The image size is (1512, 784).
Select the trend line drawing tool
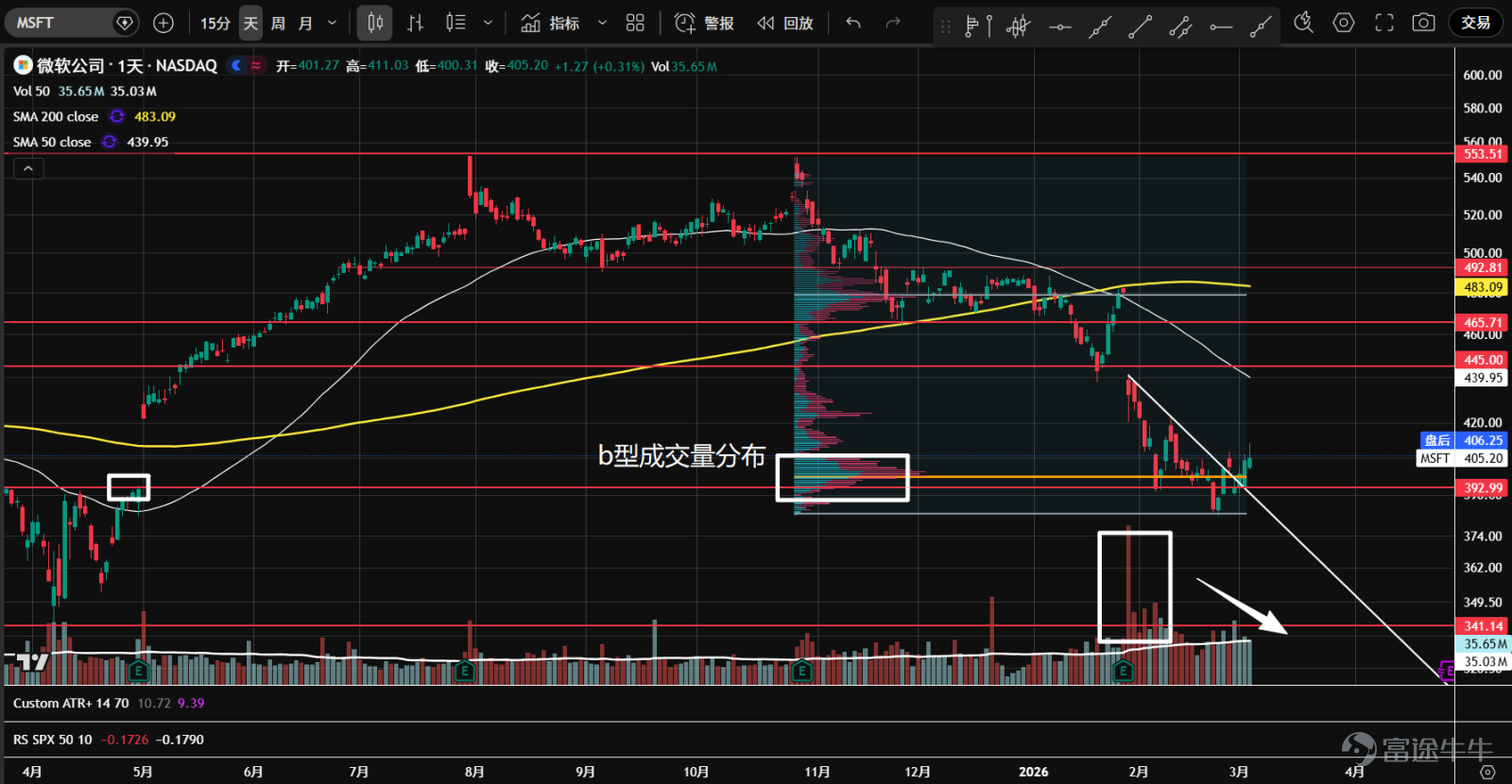pyautogui.click(x=1141, y=26)
